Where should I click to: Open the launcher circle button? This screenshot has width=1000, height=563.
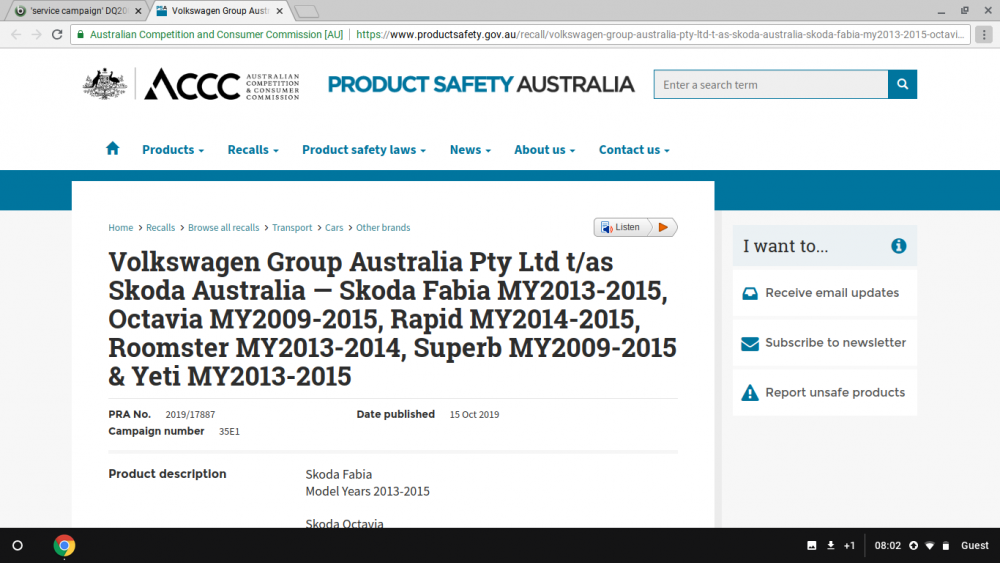tap(18, 546)
